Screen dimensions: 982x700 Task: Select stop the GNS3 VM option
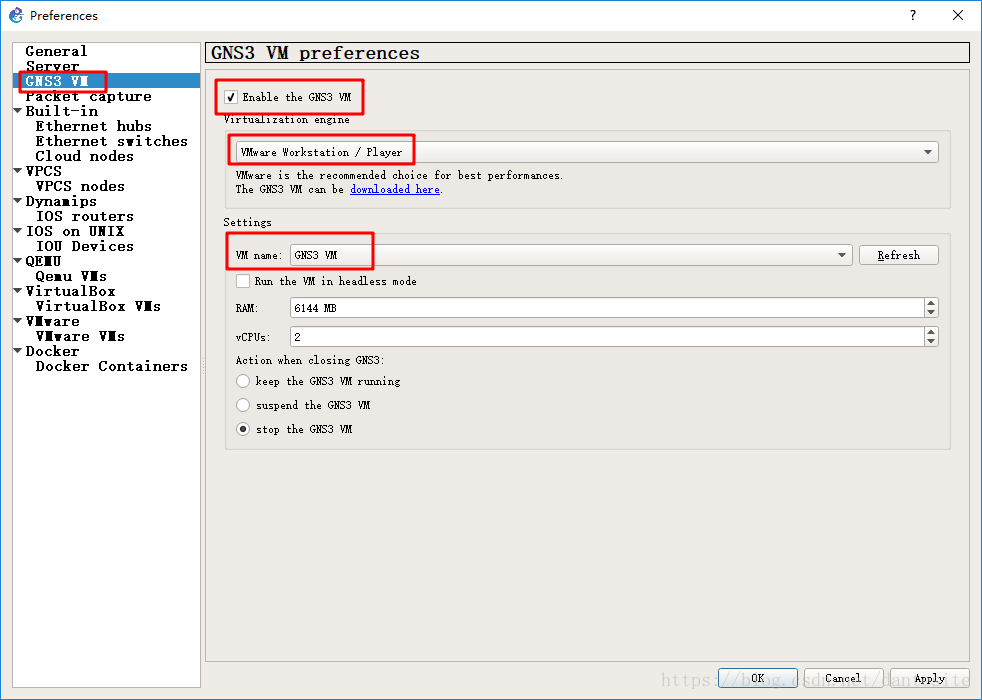pos(243,429)
